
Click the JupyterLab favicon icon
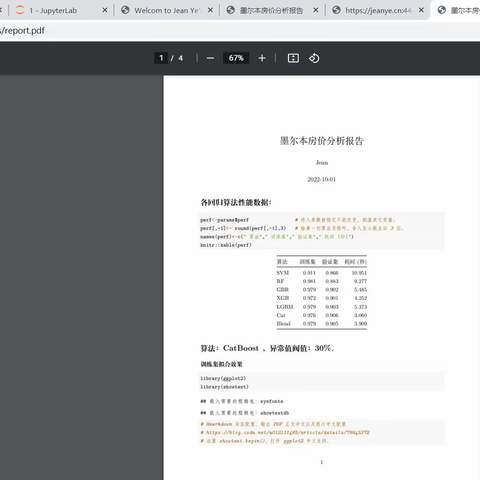click(20, 10)
